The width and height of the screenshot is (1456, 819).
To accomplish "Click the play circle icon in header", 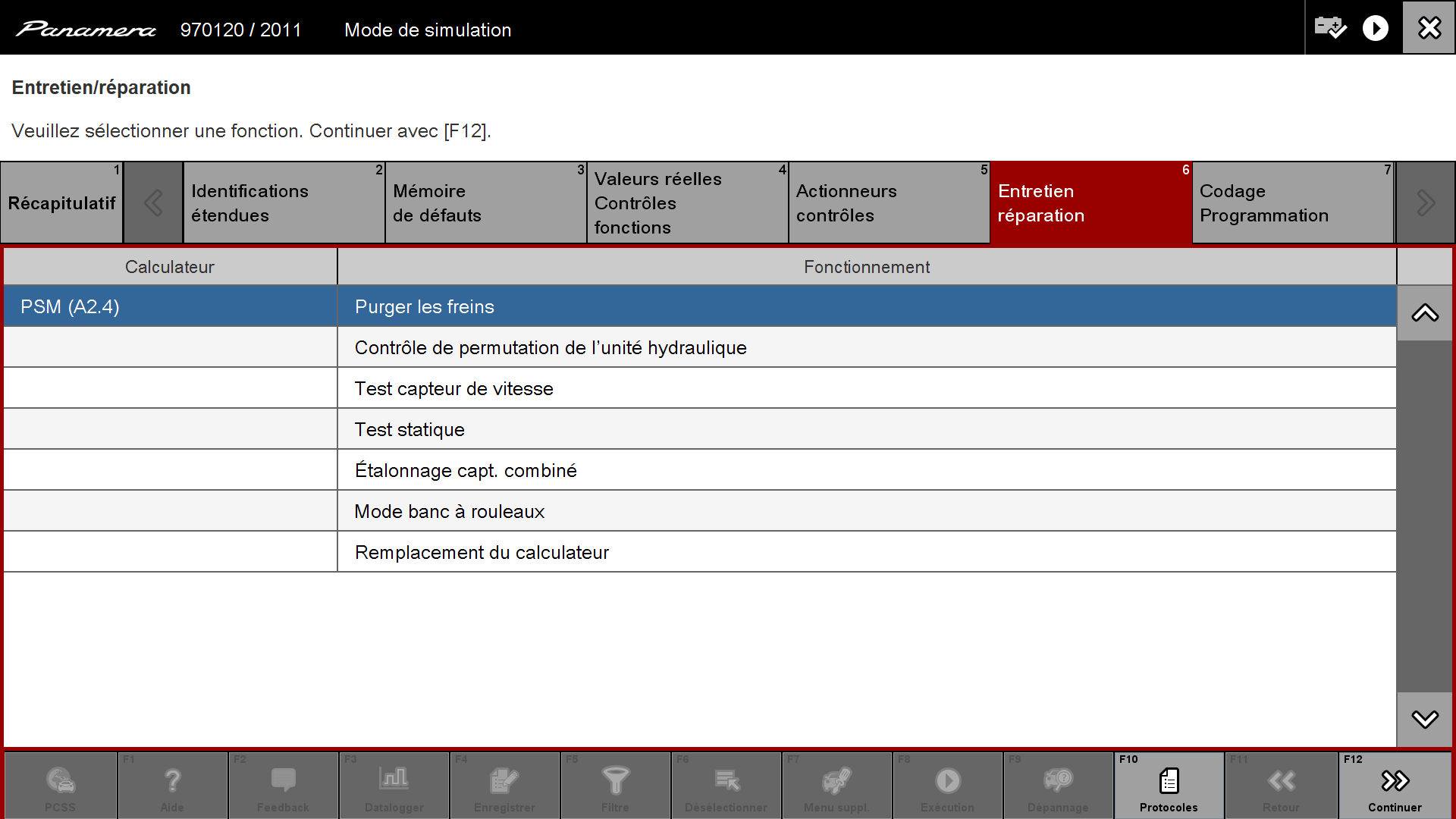I will (x=1375, y=28).
